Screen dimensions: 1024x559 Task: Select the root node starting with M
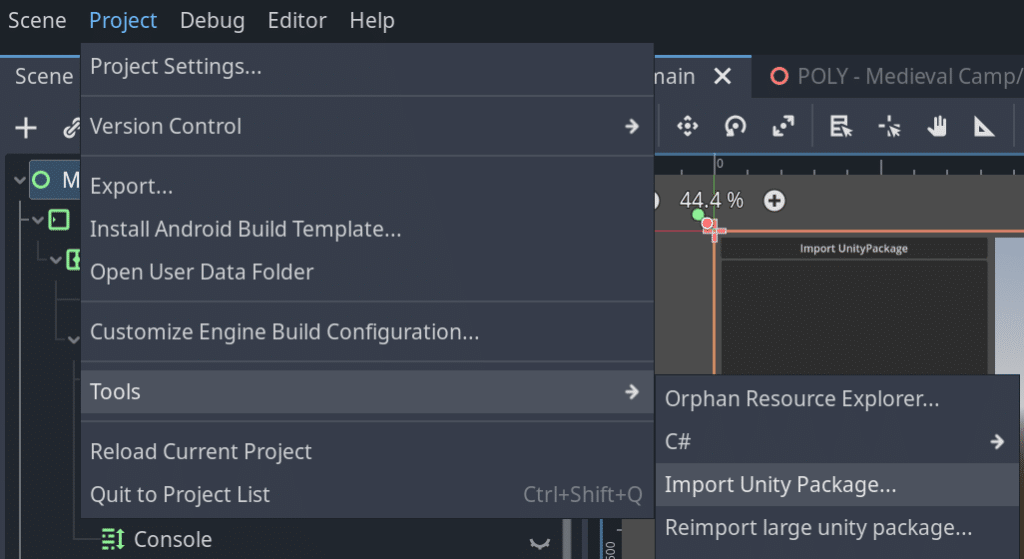[55, 180]
